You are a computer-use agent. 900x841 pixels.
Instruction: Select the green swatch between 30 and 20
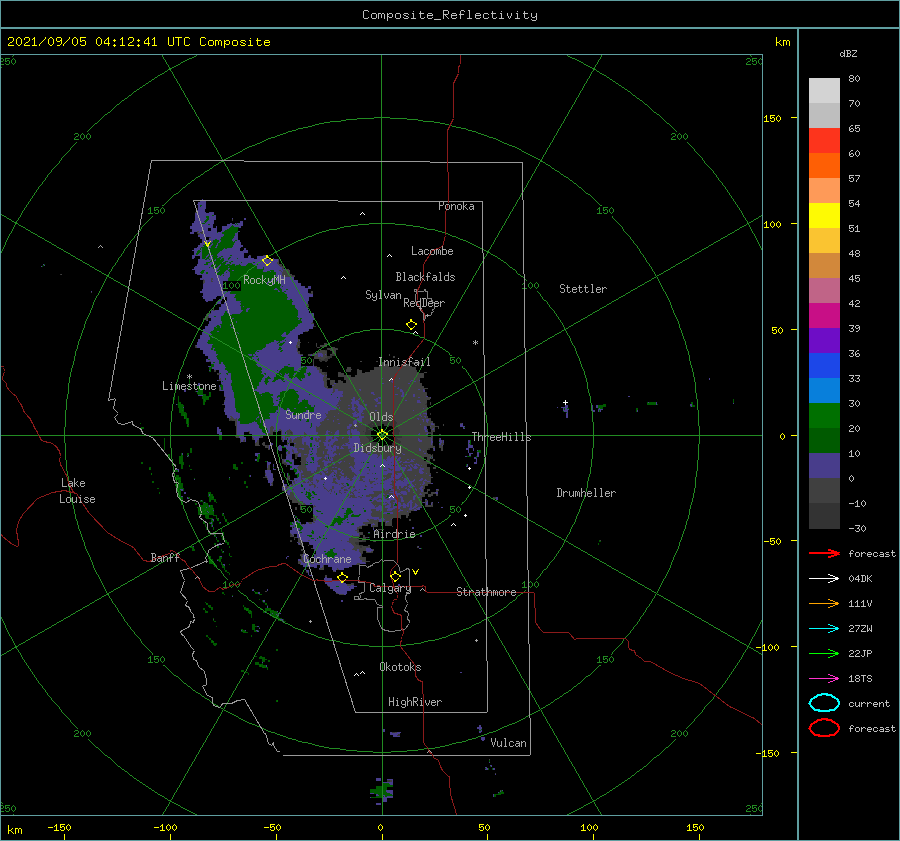click(x=824, y=416)
